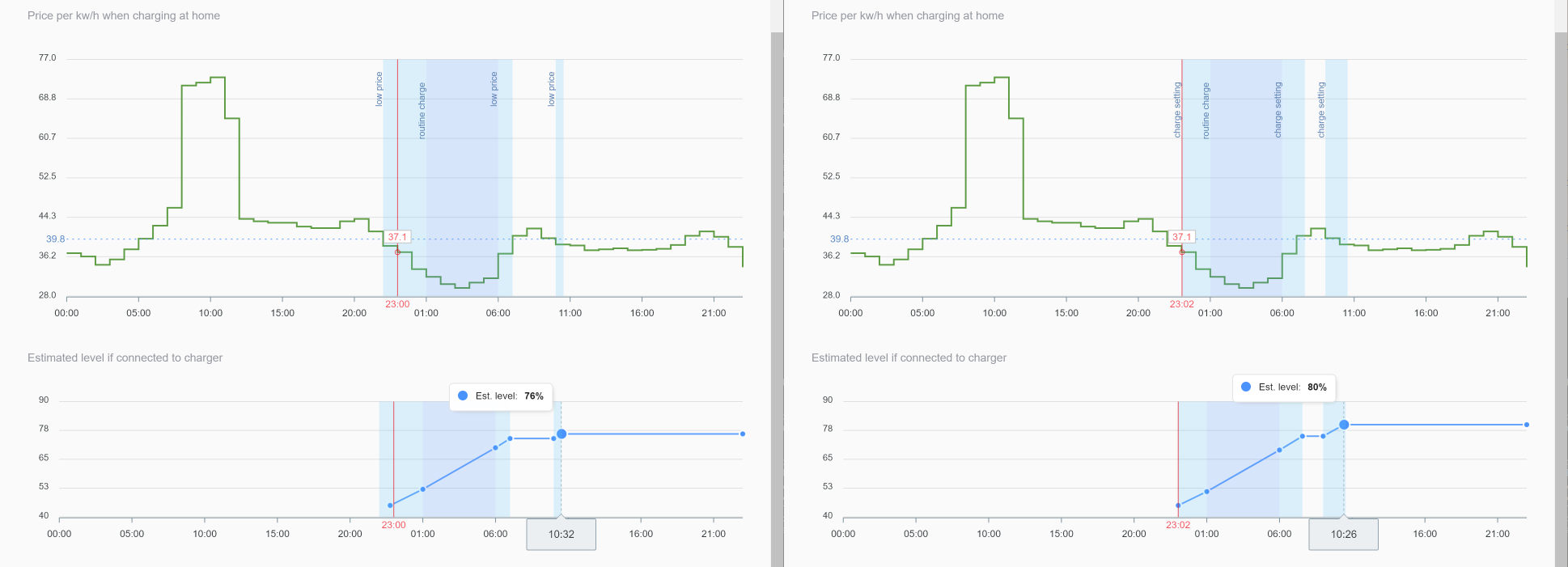Click the 'Est. level: 76%' tooltip
The height and width of the screenshot is (567, 1568).
point(501,396)
